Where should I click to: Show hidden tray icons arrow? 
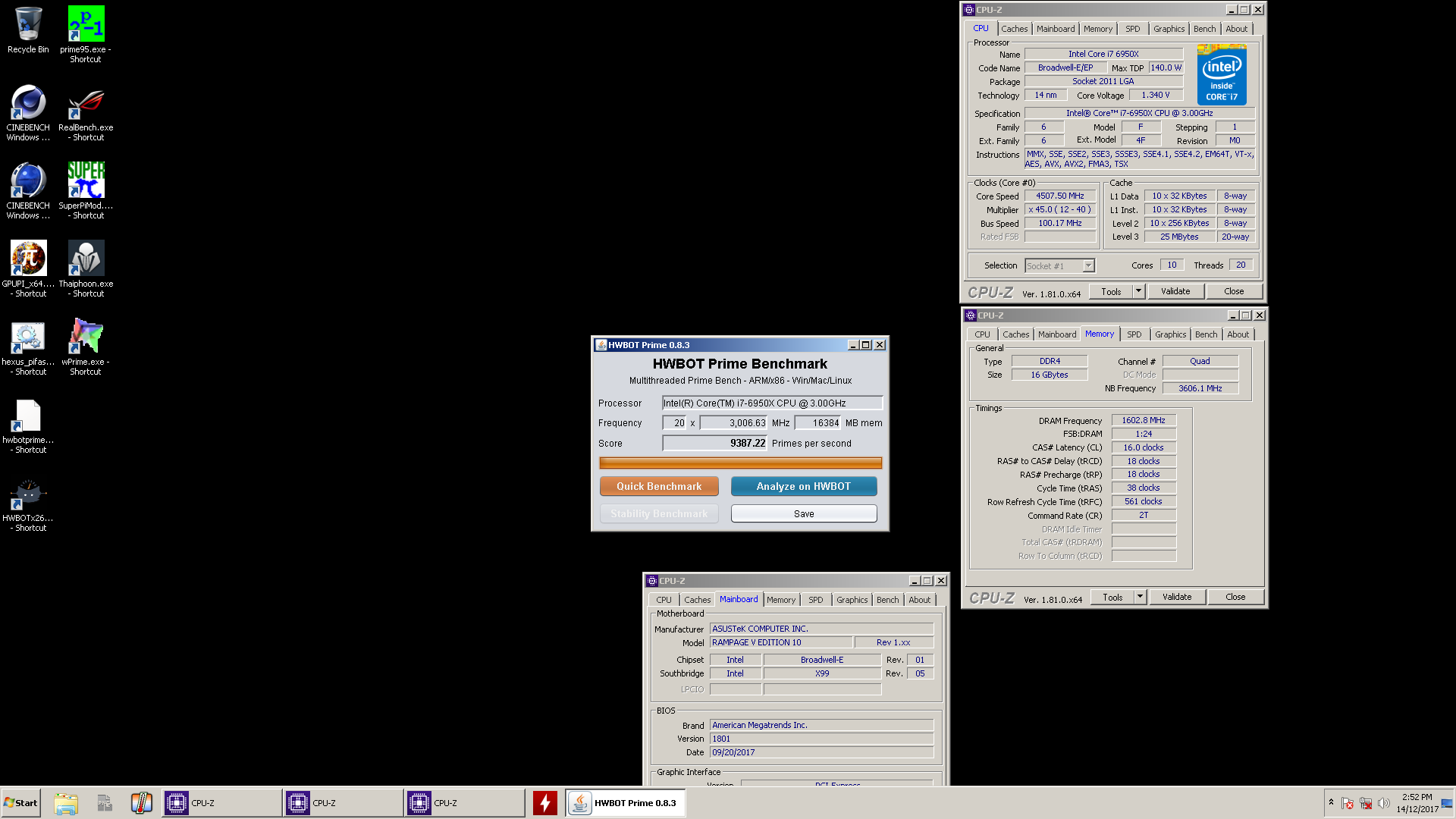(x=1331, y=802)
